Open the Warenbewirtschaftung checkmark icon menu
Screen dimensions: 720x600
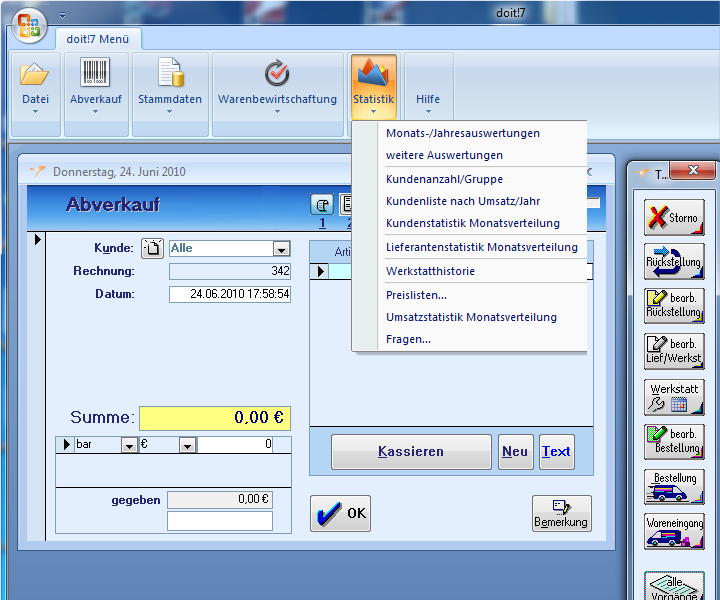pyautogui.click(x=277, y=87)
